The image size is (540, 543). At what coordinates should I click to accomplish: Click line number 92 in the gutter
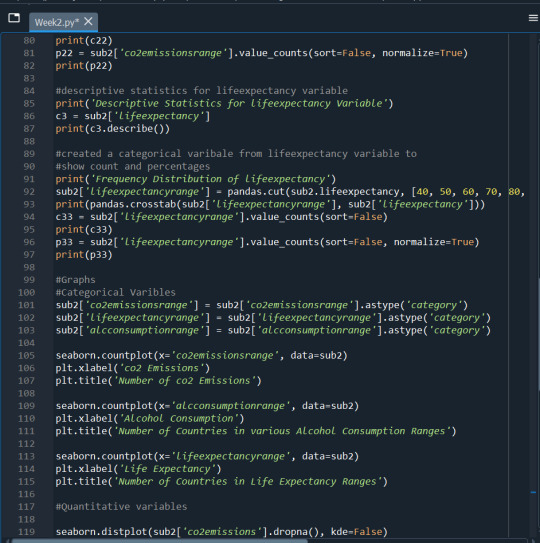(x=29, y=192)
